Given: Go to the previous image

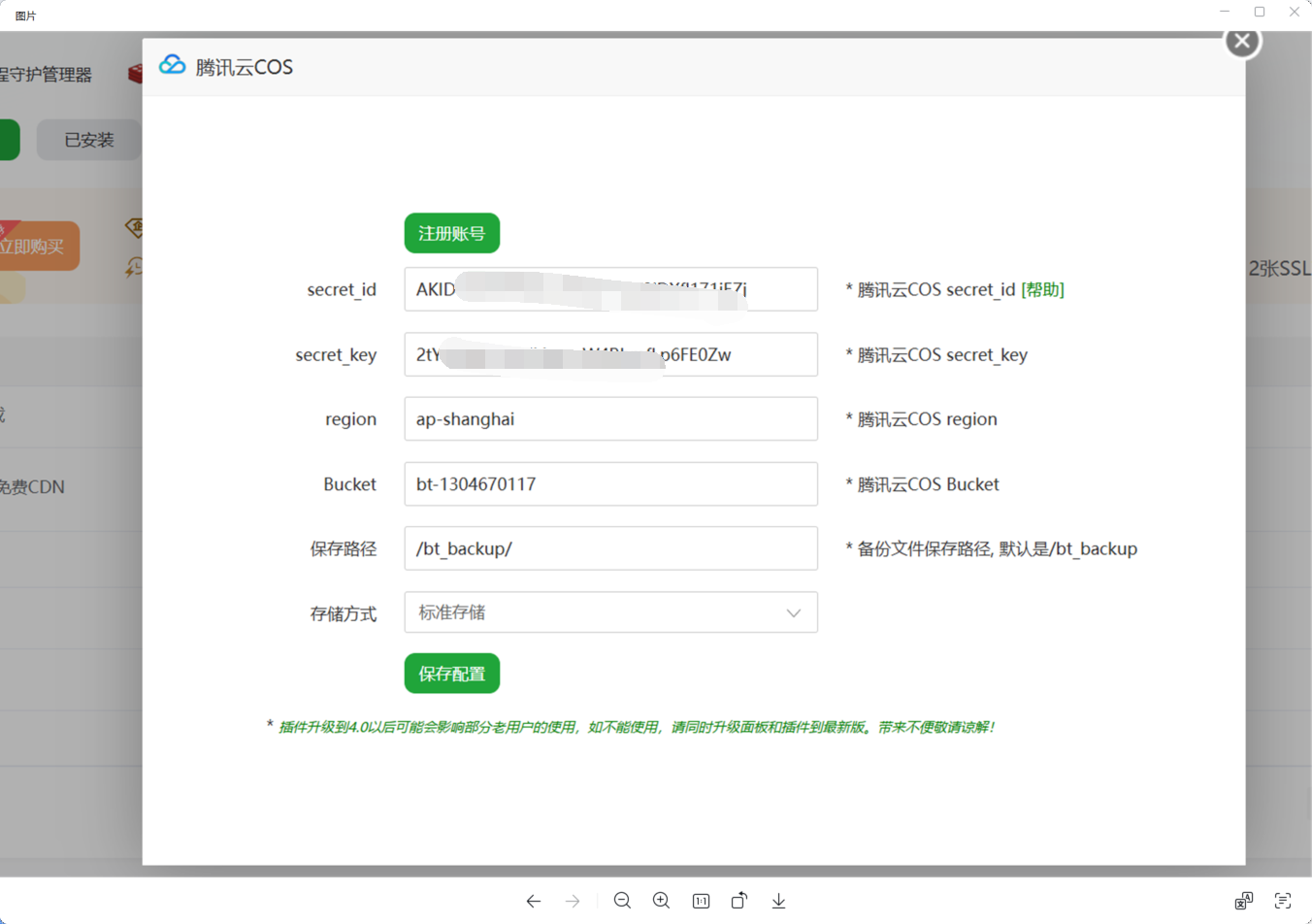Looking at the screenshot, I should click(x=534, y=901).
